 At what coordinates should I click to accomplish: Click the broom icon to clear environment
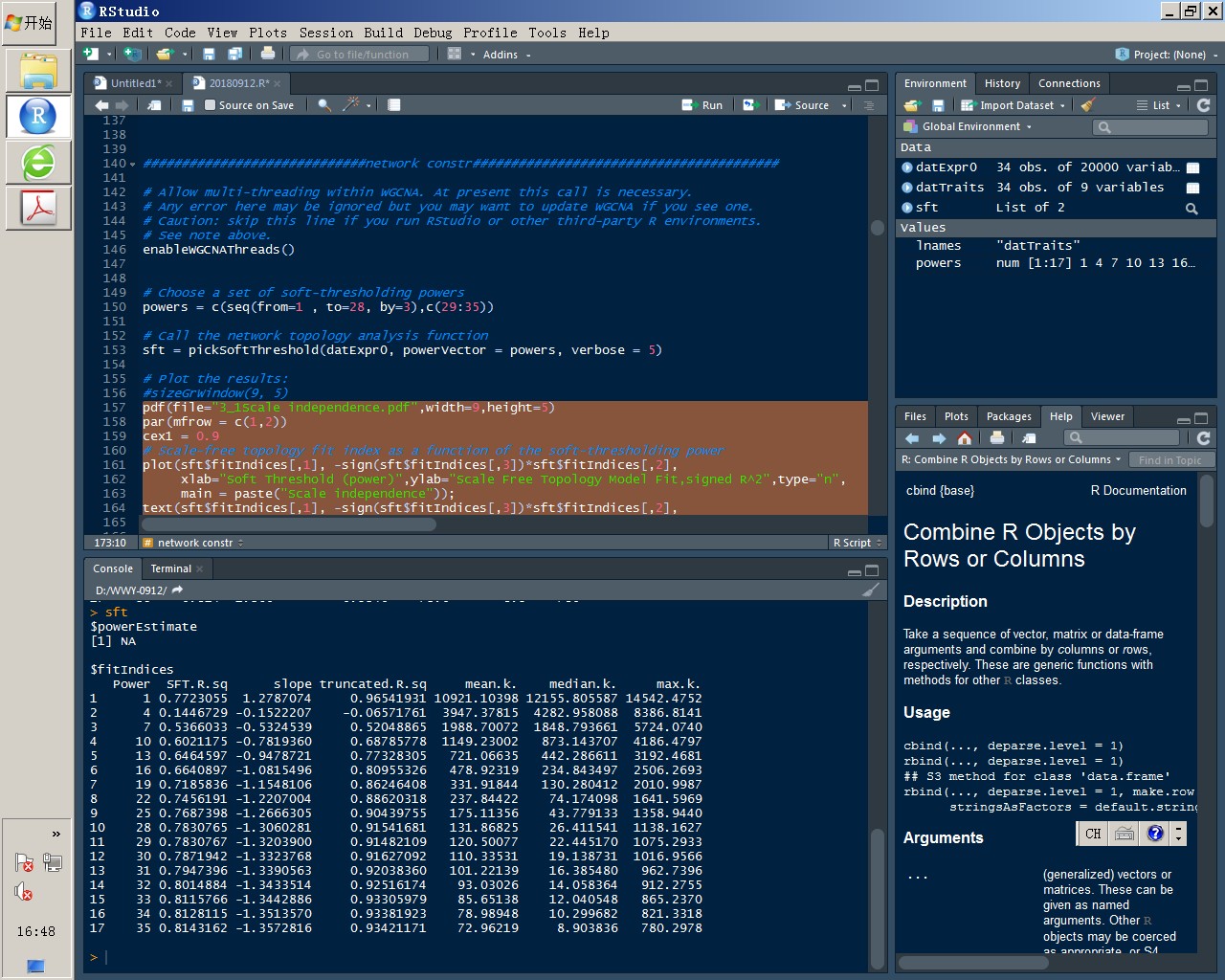point(1088,105)
